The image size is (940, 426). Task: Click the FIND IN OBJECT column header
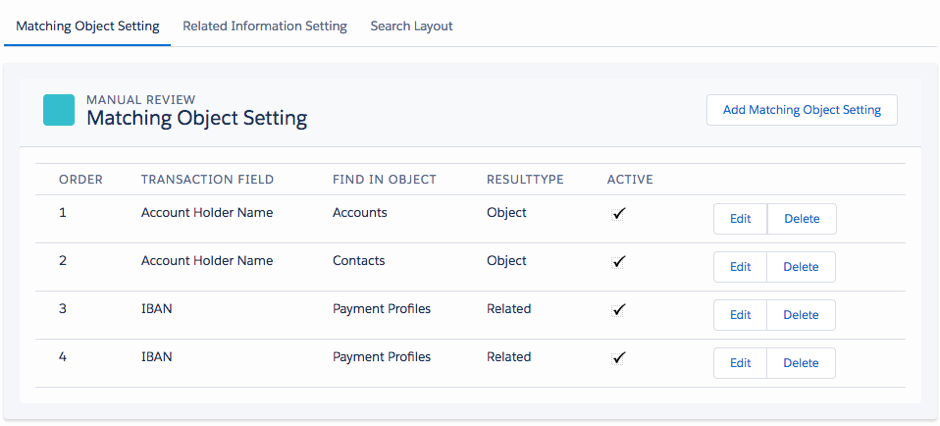coord(384,180)
